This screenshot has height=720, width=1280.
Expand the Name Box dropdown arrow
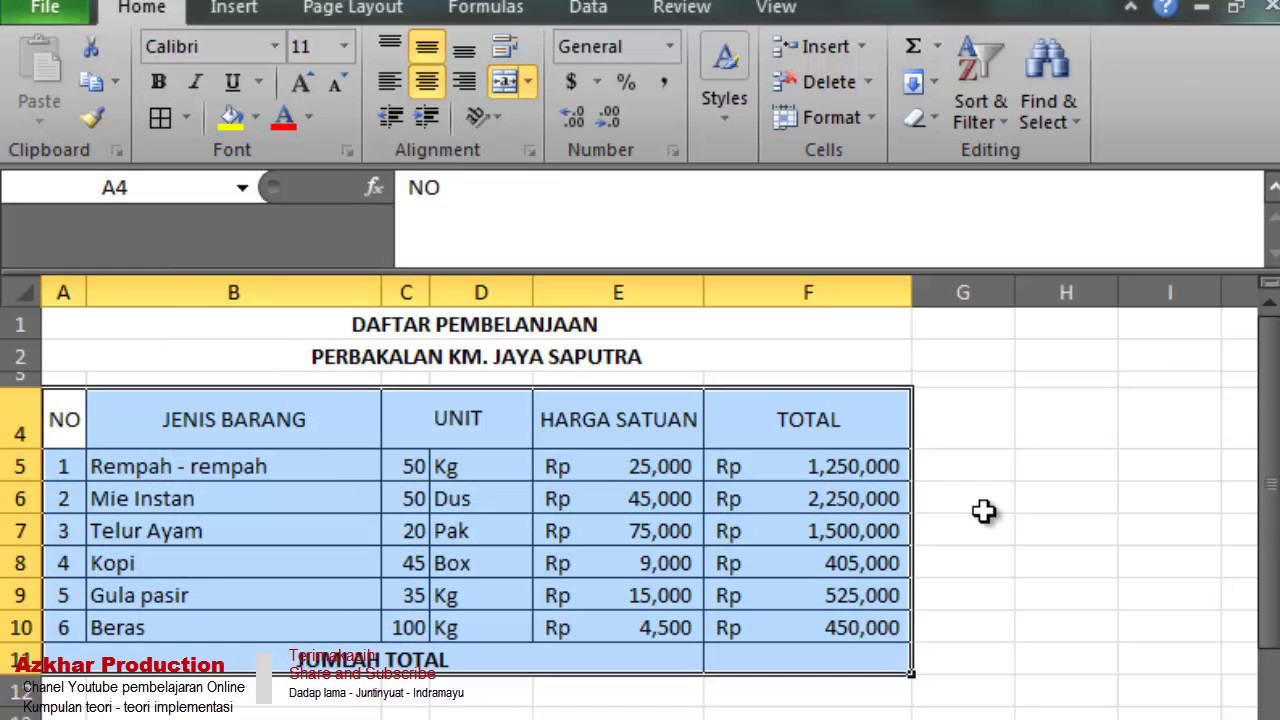point(242,188)
